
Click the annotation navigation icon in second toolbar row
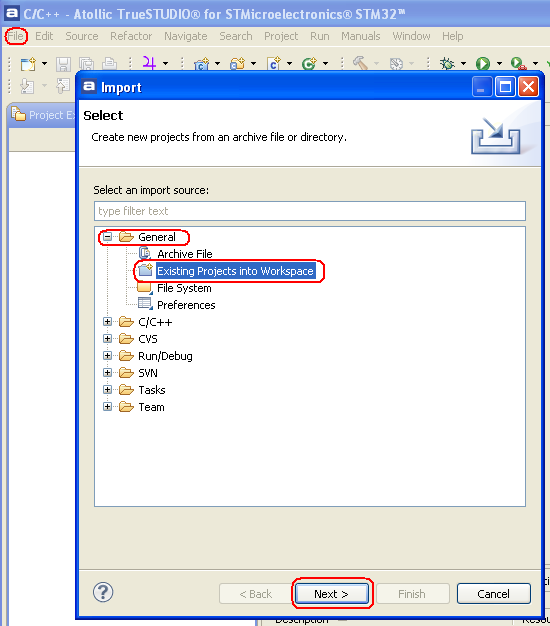click(x=27, y=86)
